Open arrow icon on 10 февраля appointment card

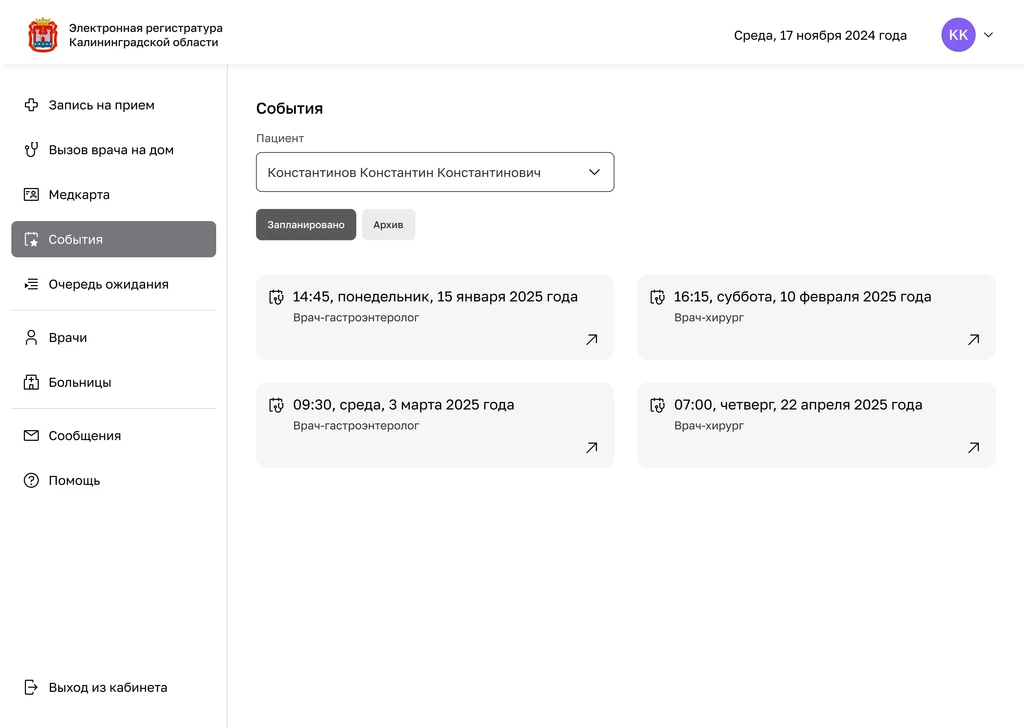click(x=973, y=340)
